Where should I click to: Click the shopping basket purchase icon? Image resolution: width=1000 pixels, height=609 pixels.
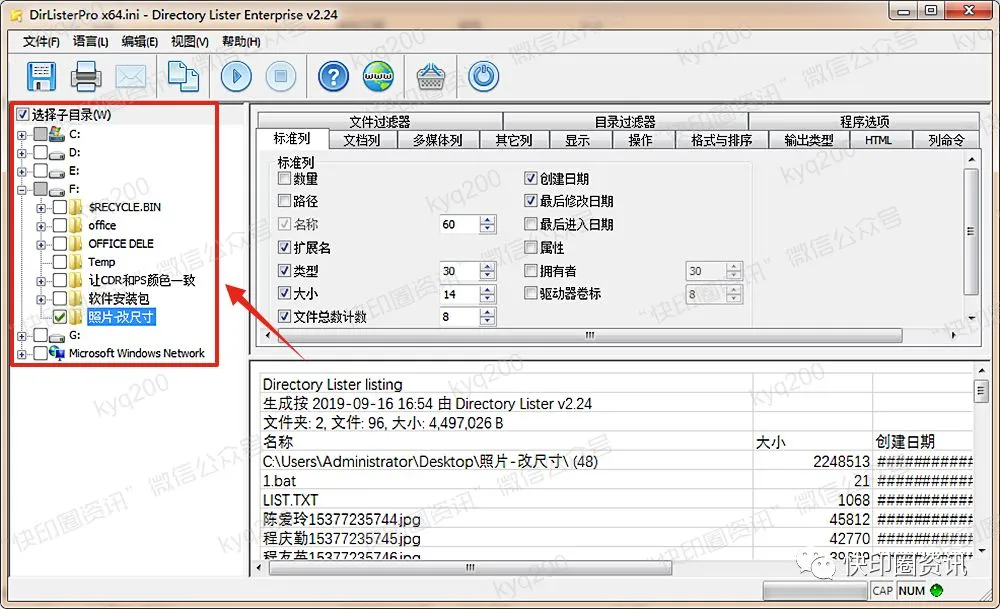[x=432, y=77]
